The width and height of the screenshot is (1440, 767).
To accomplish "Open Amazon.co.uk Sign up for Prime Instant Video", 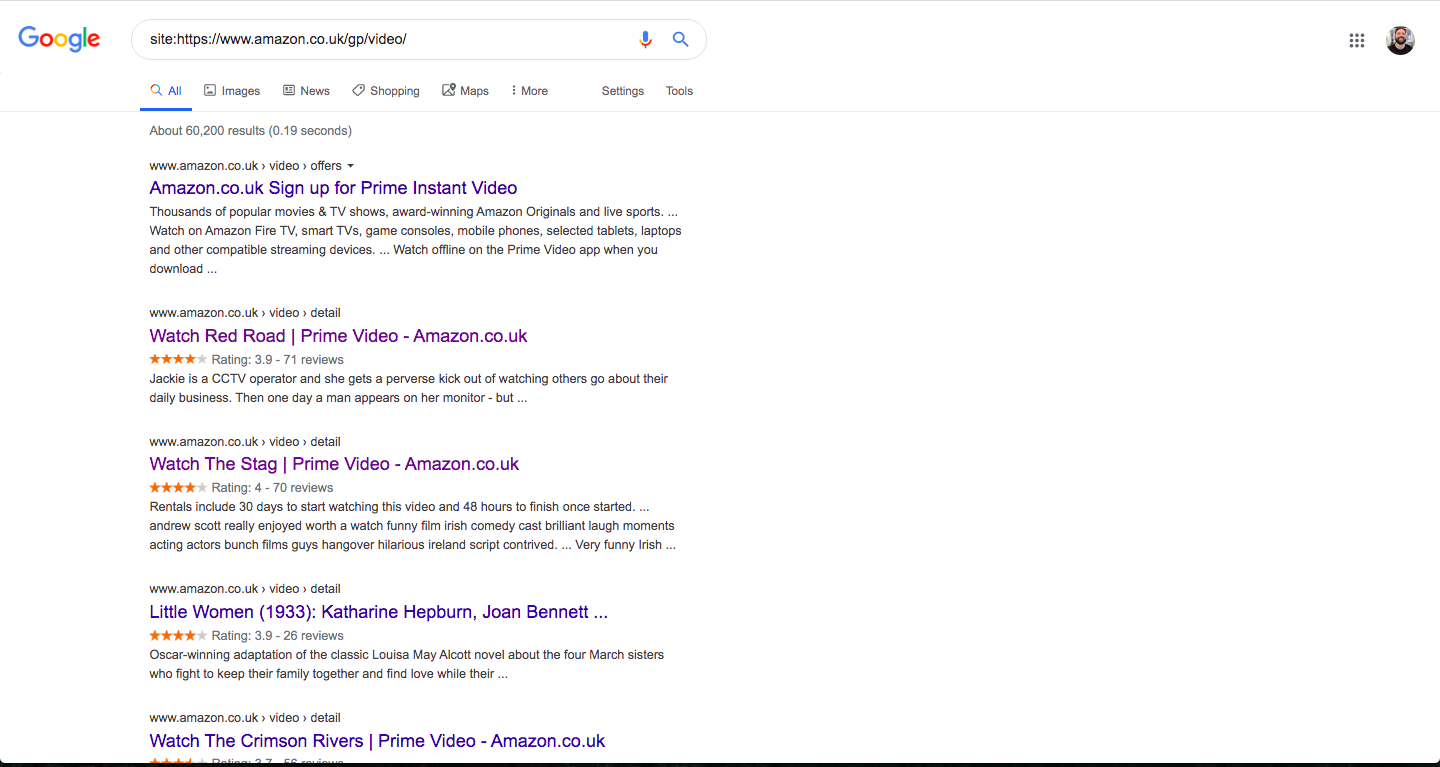I will [333, 188].
